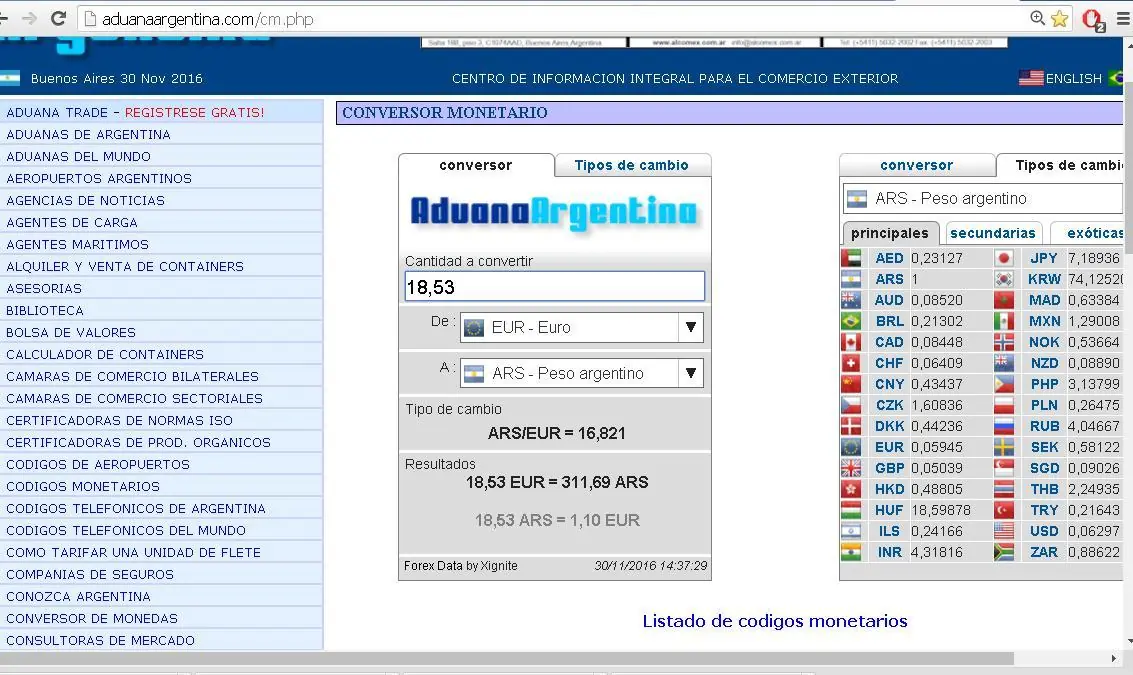This screenshot has width=1133, height=675.
Task: Open 'CODIGOS MONETARIOS' sidebar link
Action: coord(83,486)
